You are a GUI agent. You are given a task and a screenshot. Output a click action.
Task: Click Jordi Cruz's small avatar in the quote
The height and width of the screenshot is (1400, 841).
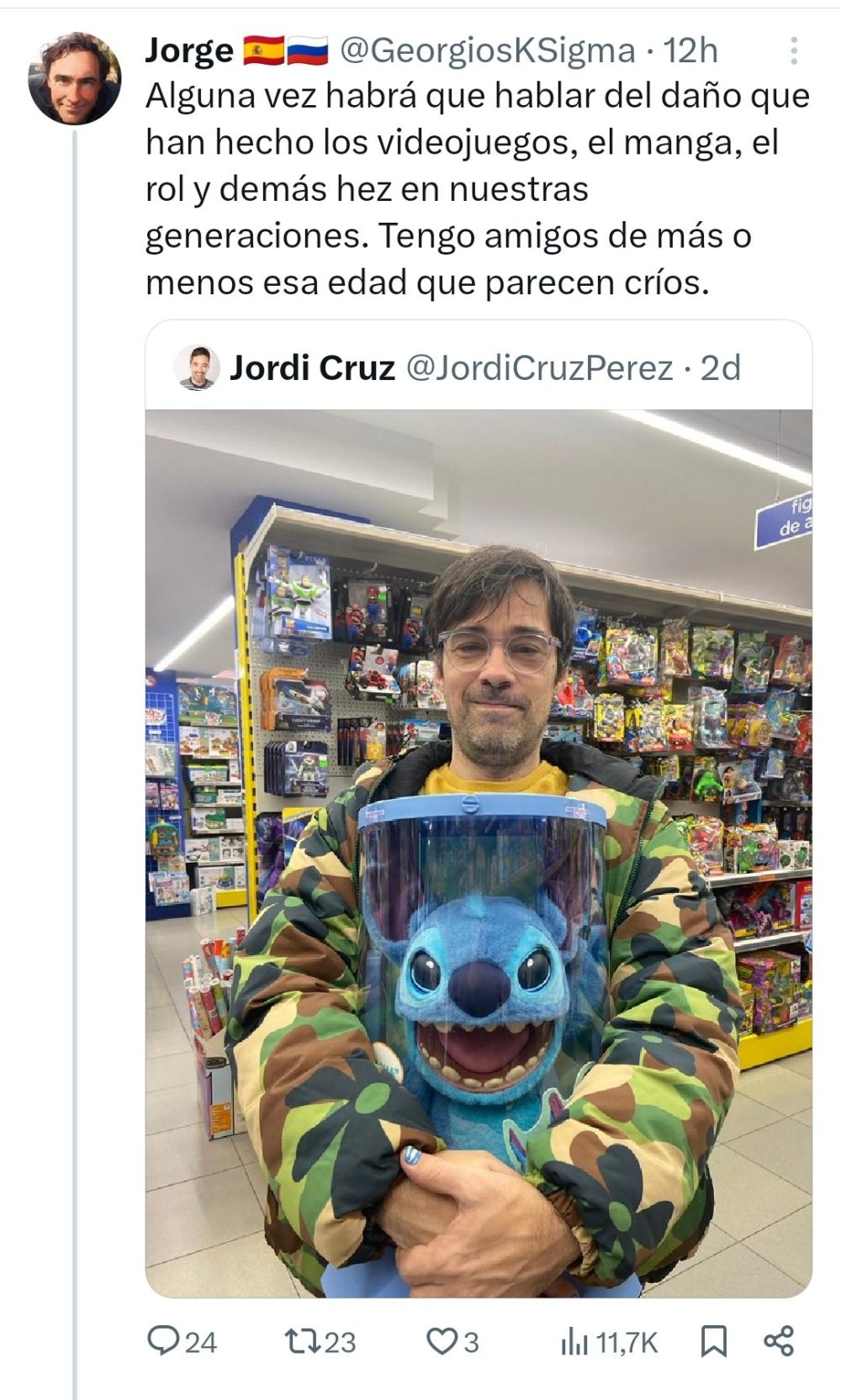pyautogui.click(x=198, y=368)
